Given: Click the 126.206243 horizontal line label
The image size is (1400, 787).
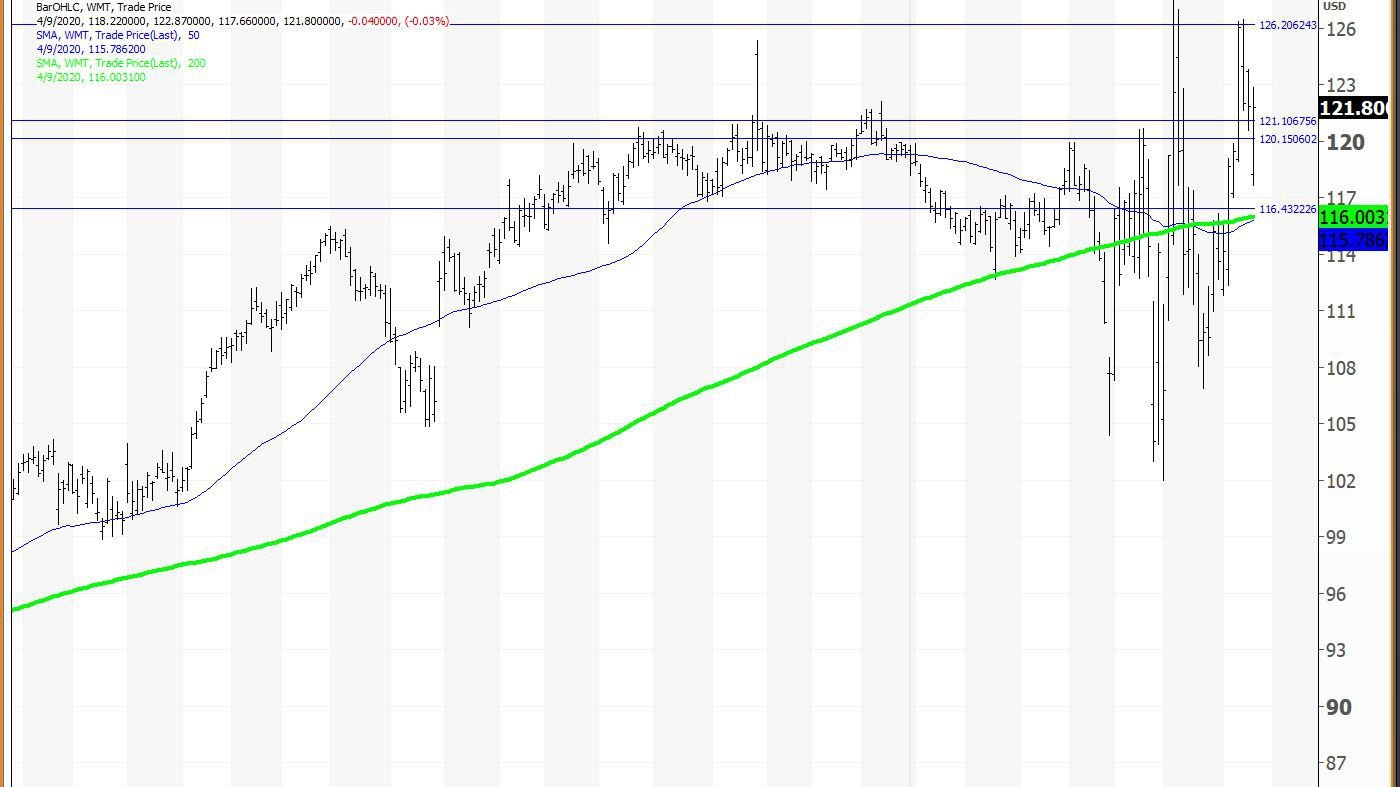Looking at the screenshot, I should click(1288, 25).
